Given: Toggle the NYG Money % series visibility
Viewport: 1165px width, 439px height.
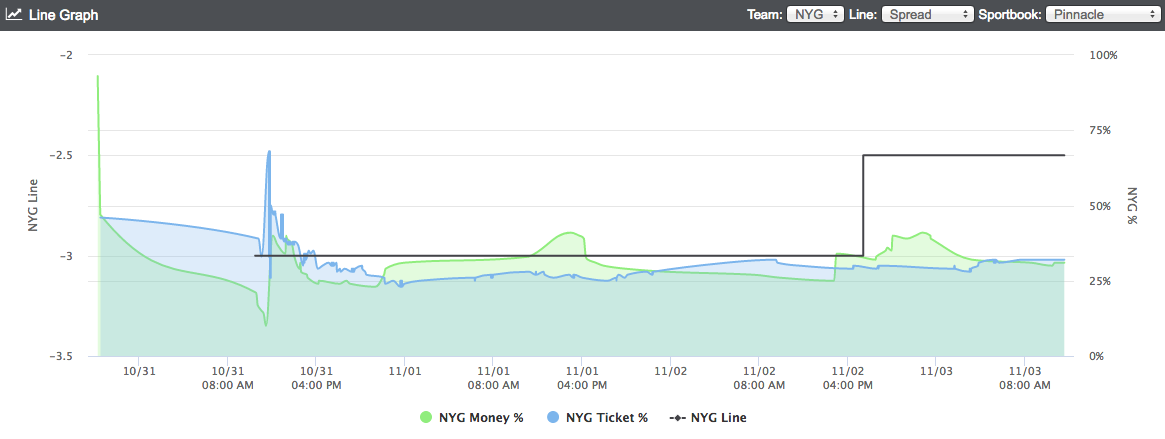Looking at the screenshot, I should point(481,417).
